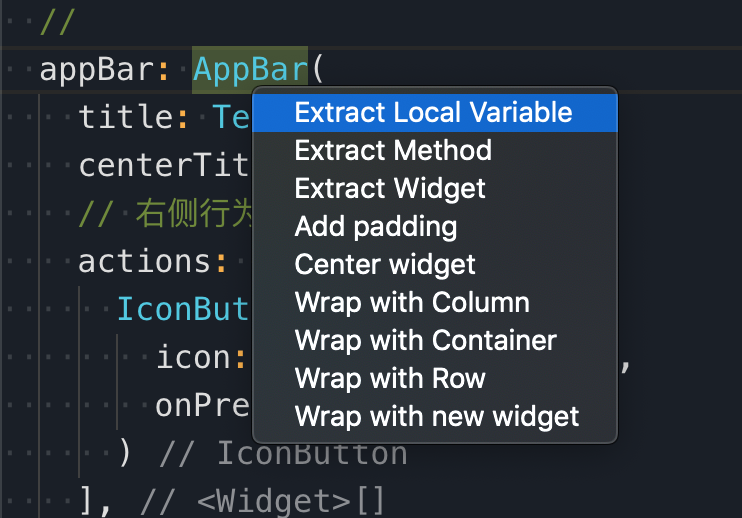The height and width of the screenshot is (518, 742).
Task: Place cursor on title property
Action: tap(126, 117)
